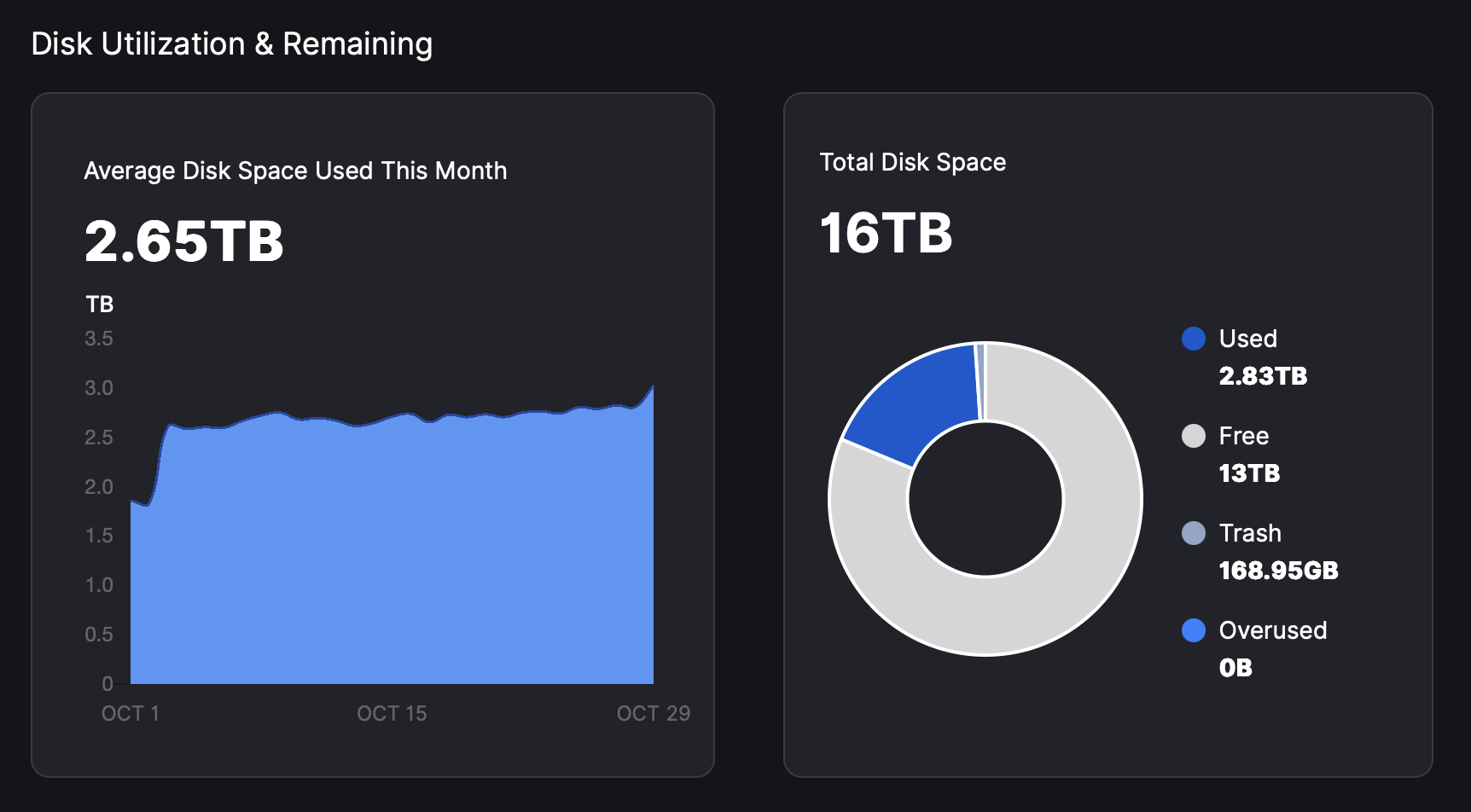Click the OCT 15 axis label
The image size is (1471, 812).
pyautogui.click(x=392, y=713)
